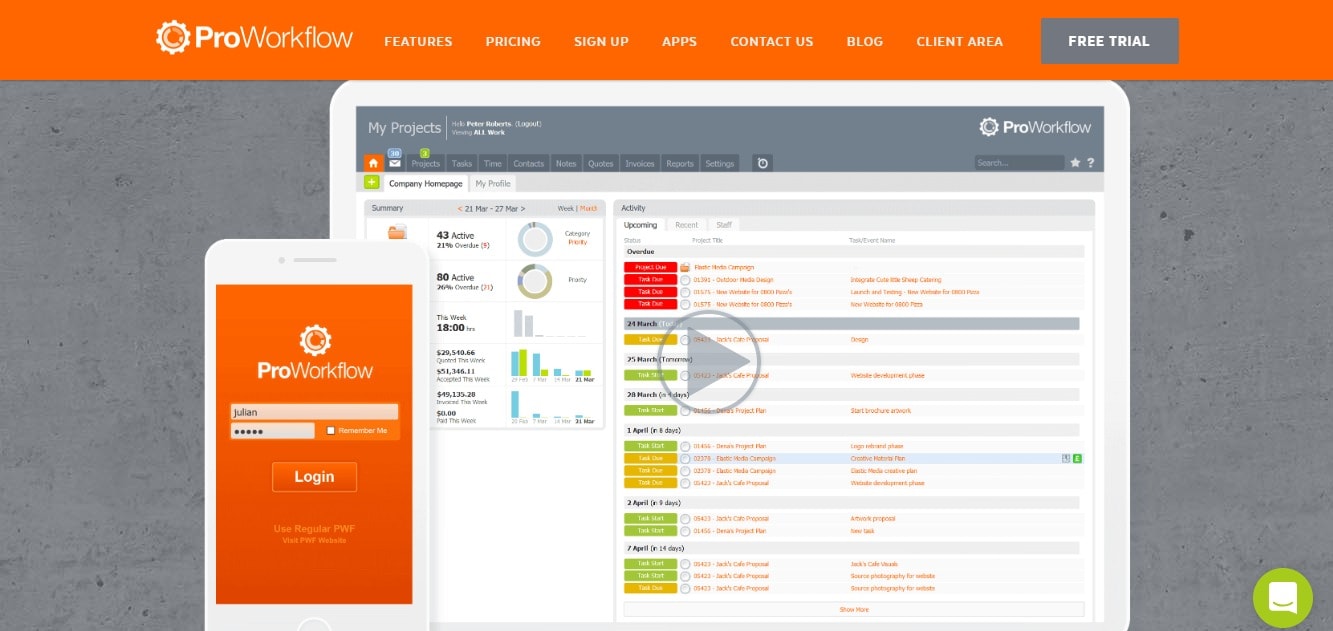Click the FREE TRIAL button
The height and width of the screenshot is (631, 1333).
[1109, 41]
